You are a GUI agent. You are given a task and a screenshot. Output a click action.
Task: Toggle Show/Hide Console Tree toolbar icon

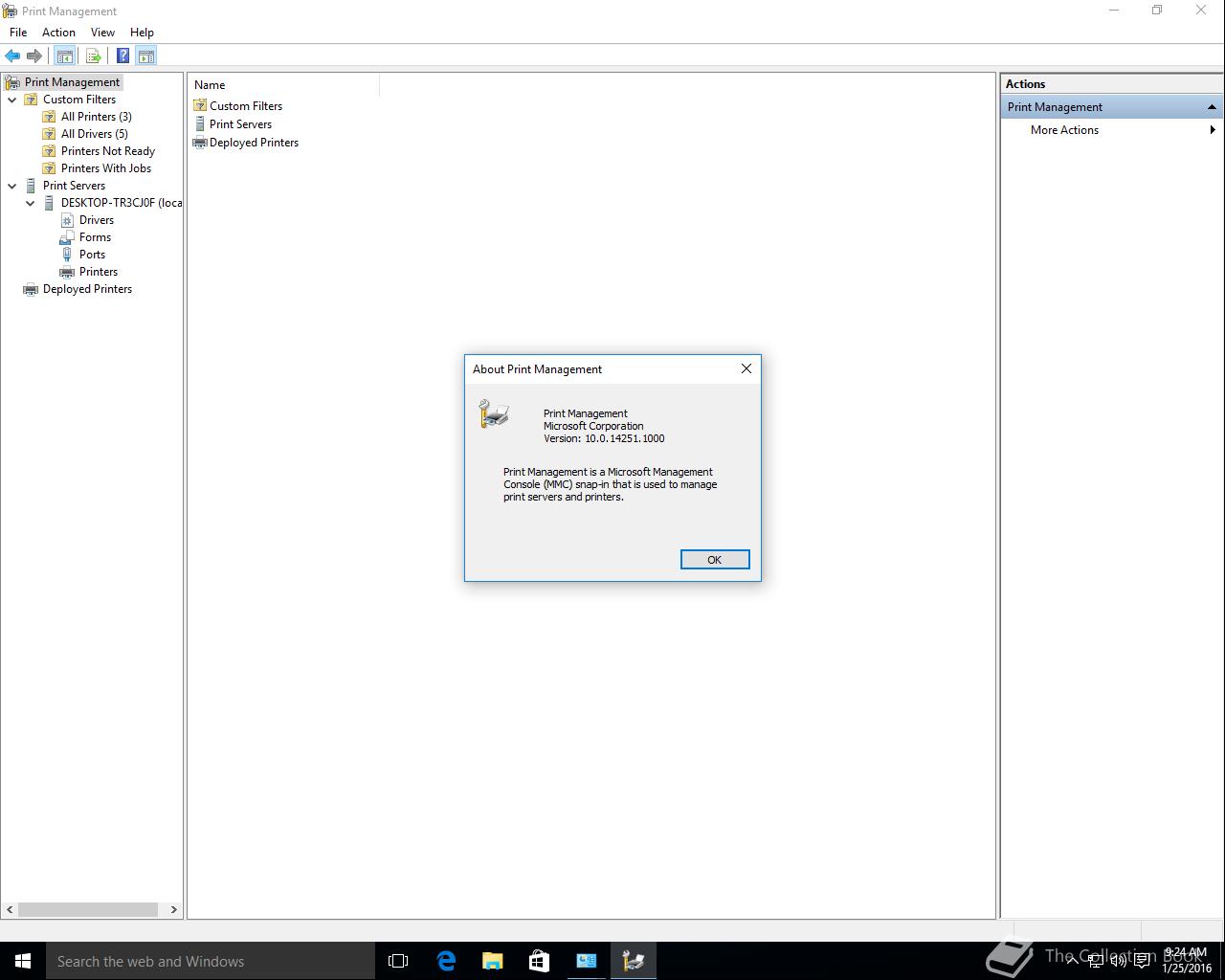click(64, 56)
